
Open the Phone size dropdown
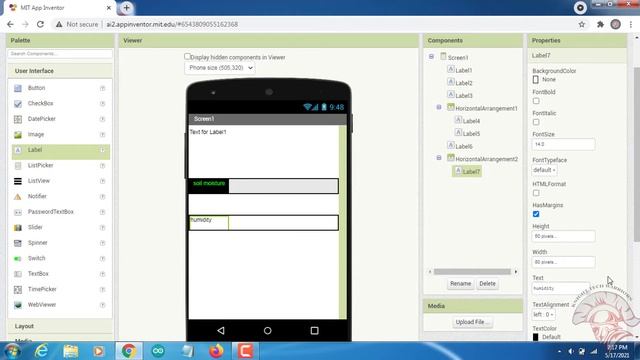tap(220, 68)
